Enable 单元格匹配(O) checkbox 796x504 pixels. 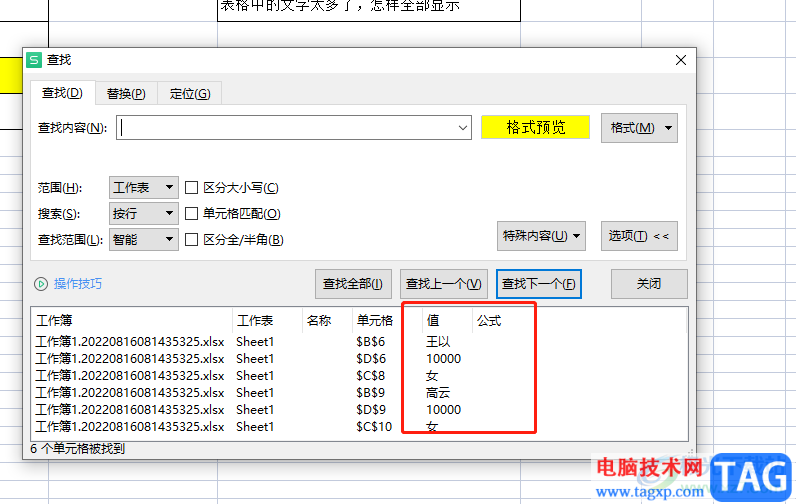(191, 214)
